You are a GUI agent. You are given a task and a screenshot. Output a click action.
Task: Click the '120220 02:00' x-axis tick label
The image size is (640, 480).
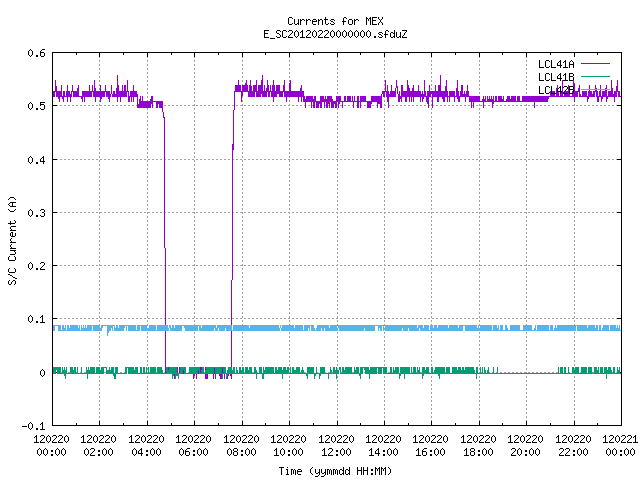point(98,446)
